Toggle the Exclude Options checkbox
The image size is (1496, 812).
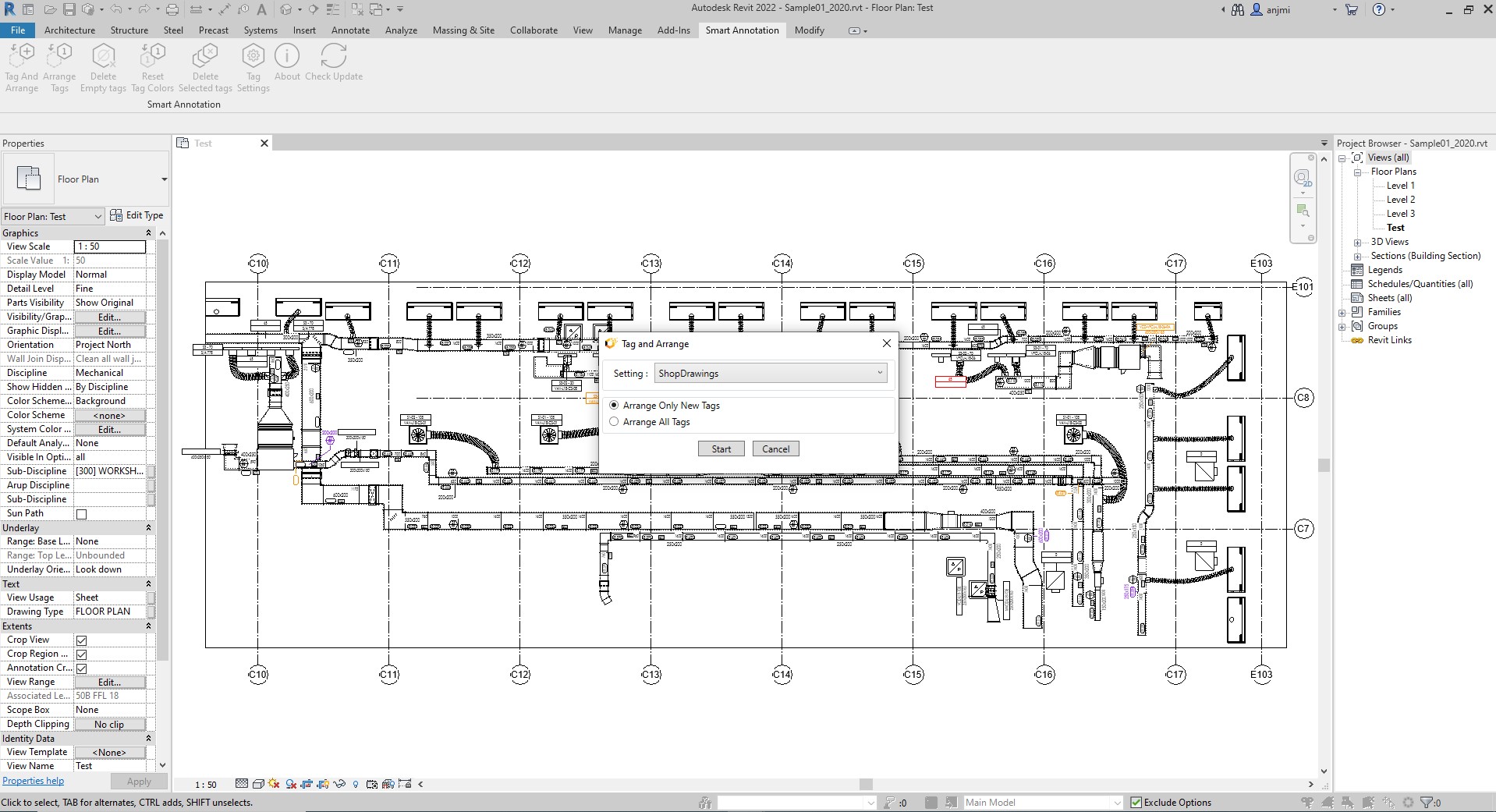[1136, 802]
